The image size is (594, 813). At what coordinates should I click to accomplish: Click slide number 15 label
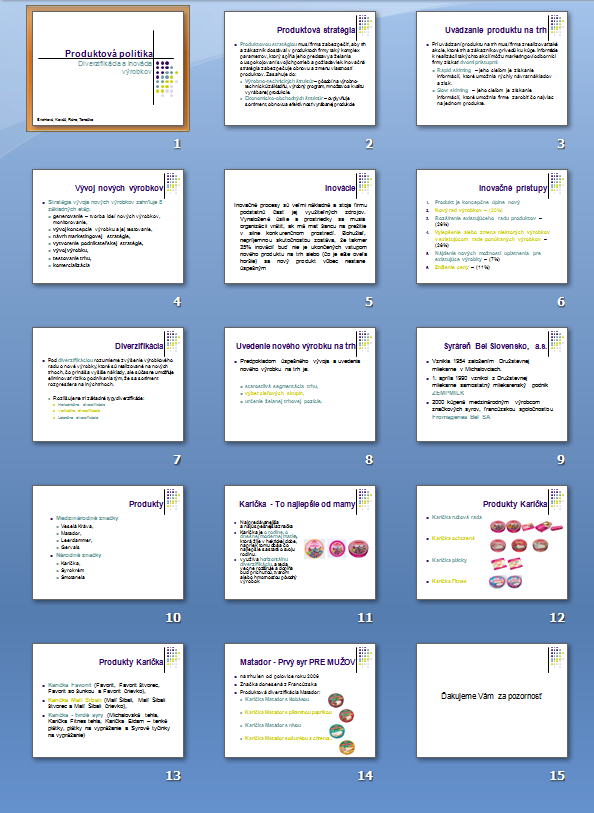click(x=557, y=776)
